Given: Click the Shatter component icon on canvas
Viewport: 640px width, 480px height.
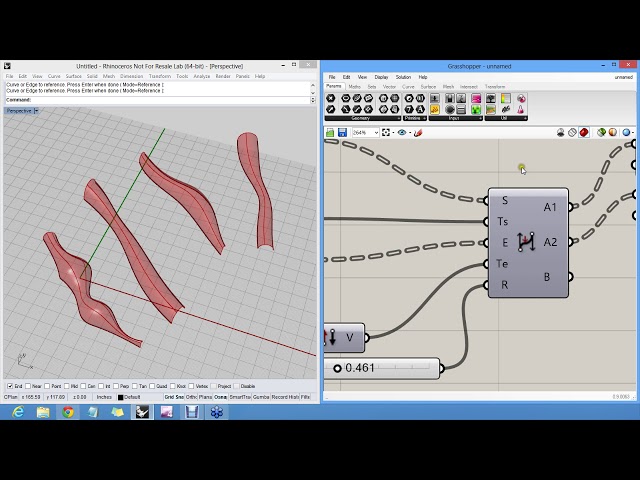Looking at the screenshot, I should (x=526, y=242).
